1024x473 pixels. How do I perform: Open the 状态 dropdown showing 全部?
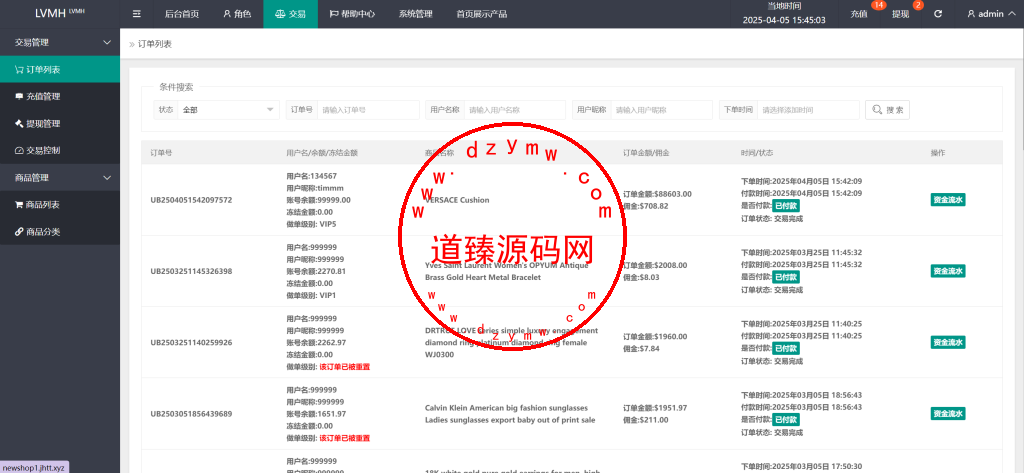point(229,110)
